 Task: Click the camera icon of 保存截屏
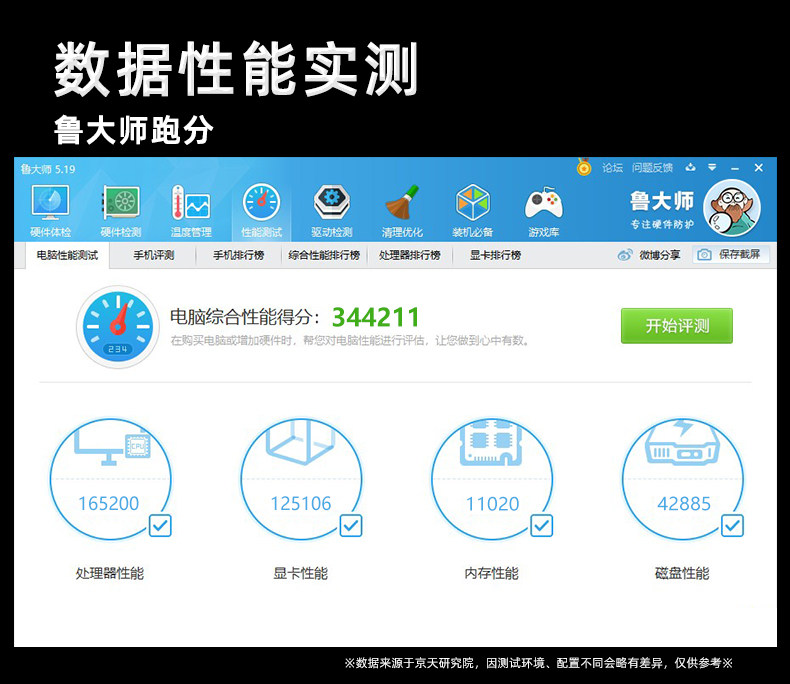[x=704, y=255]
